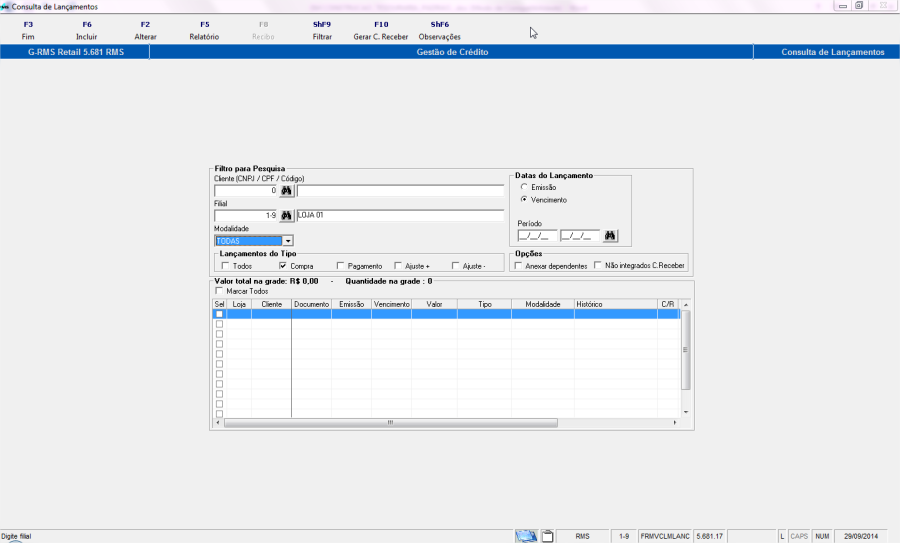Choose F3 Fim to exit
Viewport: 900px width, 543px height.
tap(28, 30)
